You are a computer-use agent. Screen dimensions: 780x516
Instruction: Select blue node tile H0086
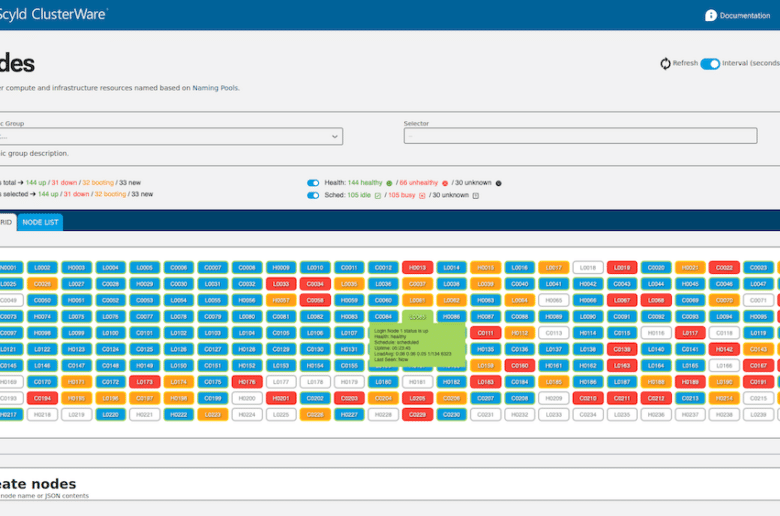(x=451, y=317)
